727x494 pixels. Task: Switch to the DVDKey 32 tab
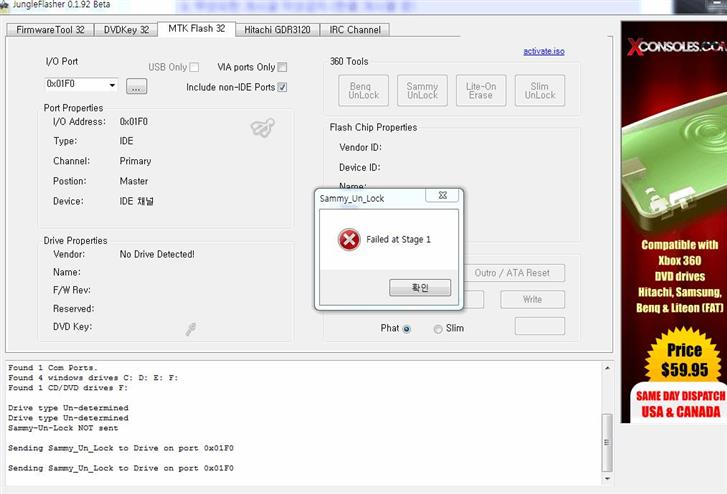pyautogui.click(x=126, y=30)
